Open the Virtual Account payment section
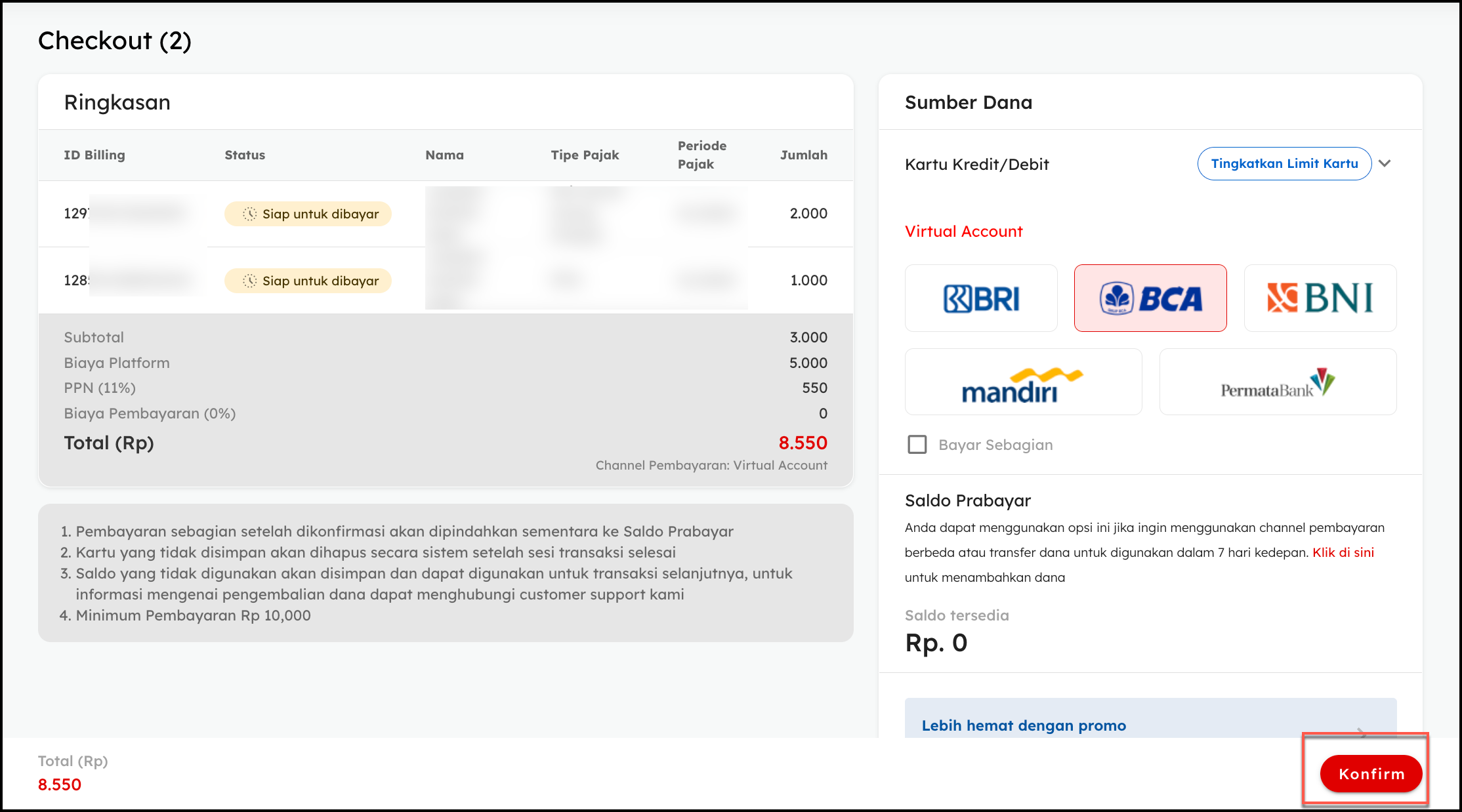1462x812 pixels. coord(963,232)
